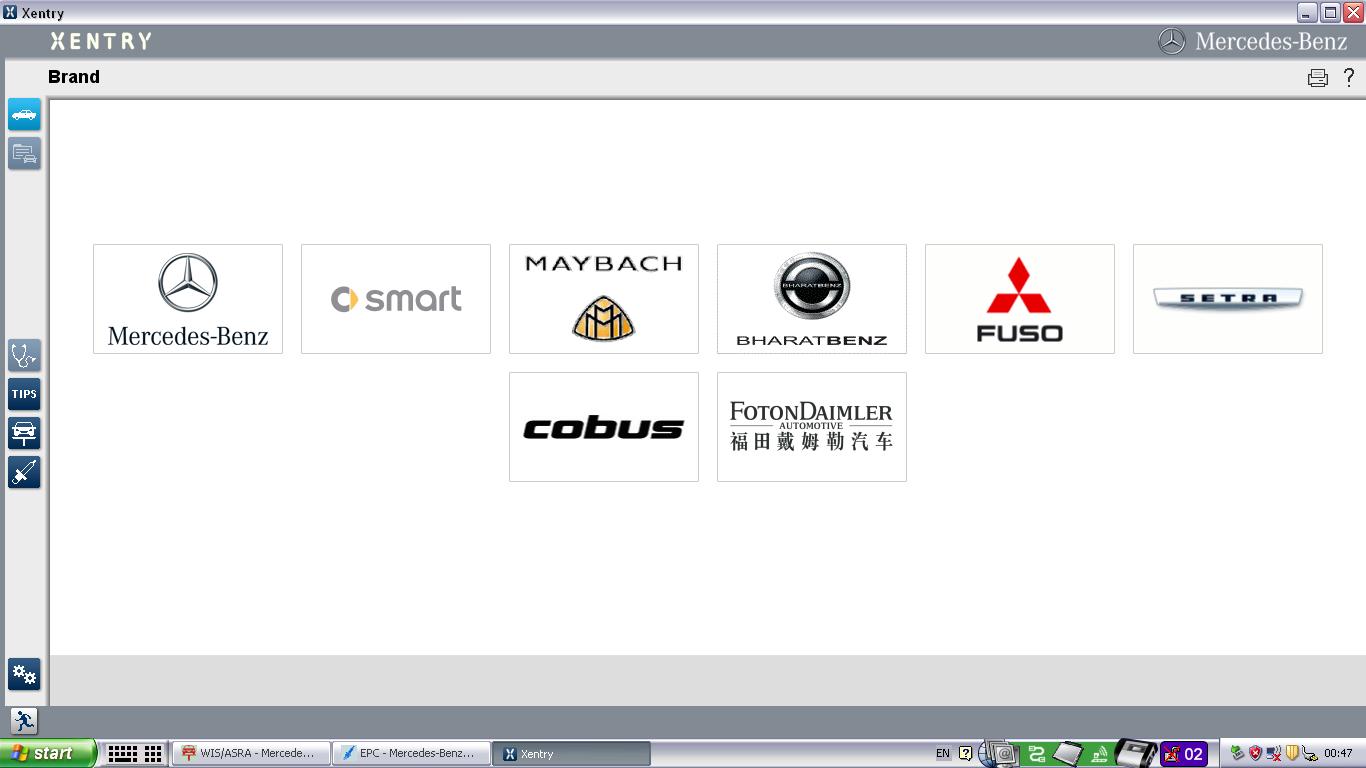Viewport: 1366px width, 768px height.
Task: Click the spark plug tool icon
Action: coord(24,472)
